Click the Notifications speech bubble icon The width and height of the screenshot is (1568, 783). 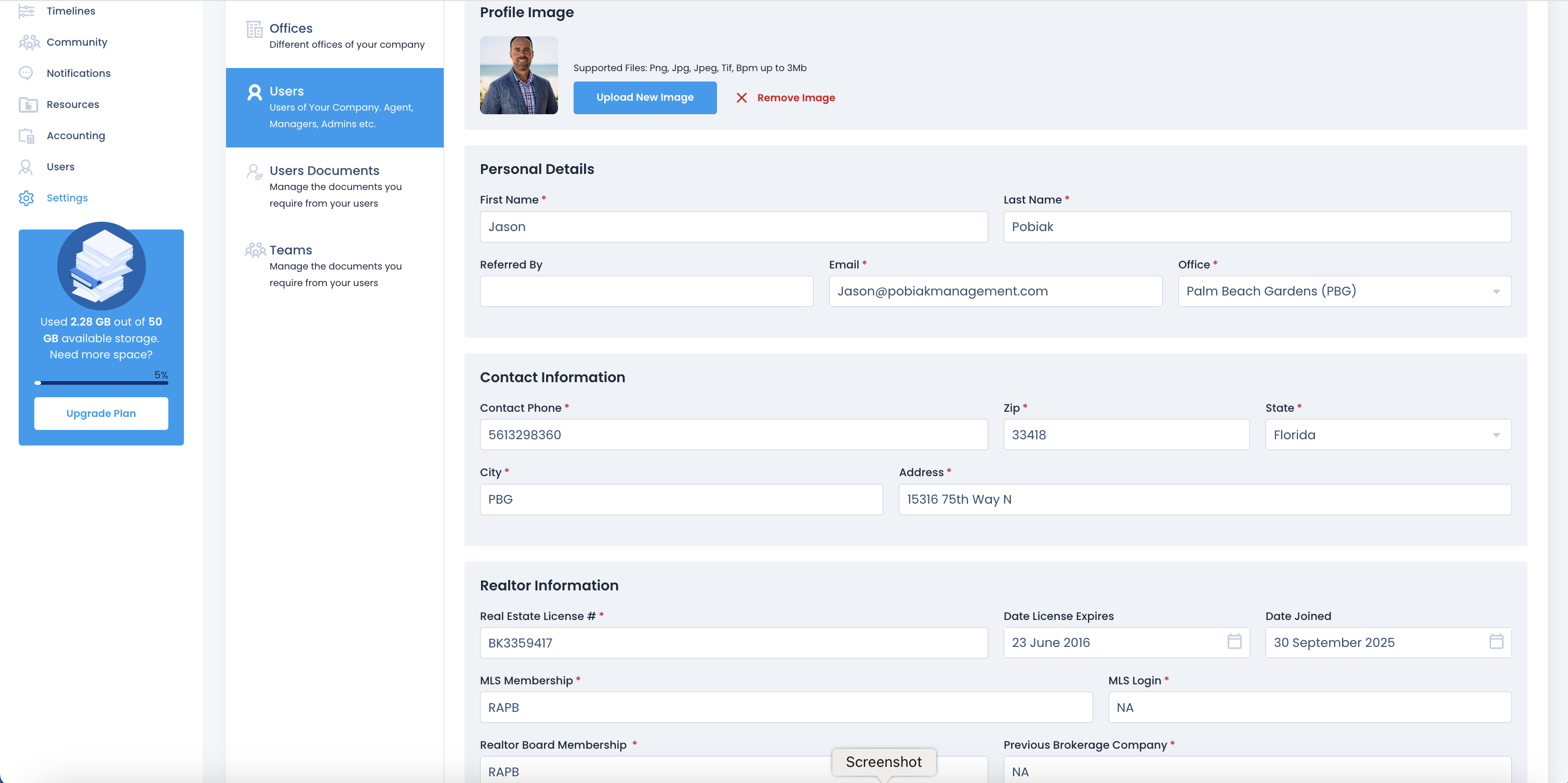coord(25,73)
